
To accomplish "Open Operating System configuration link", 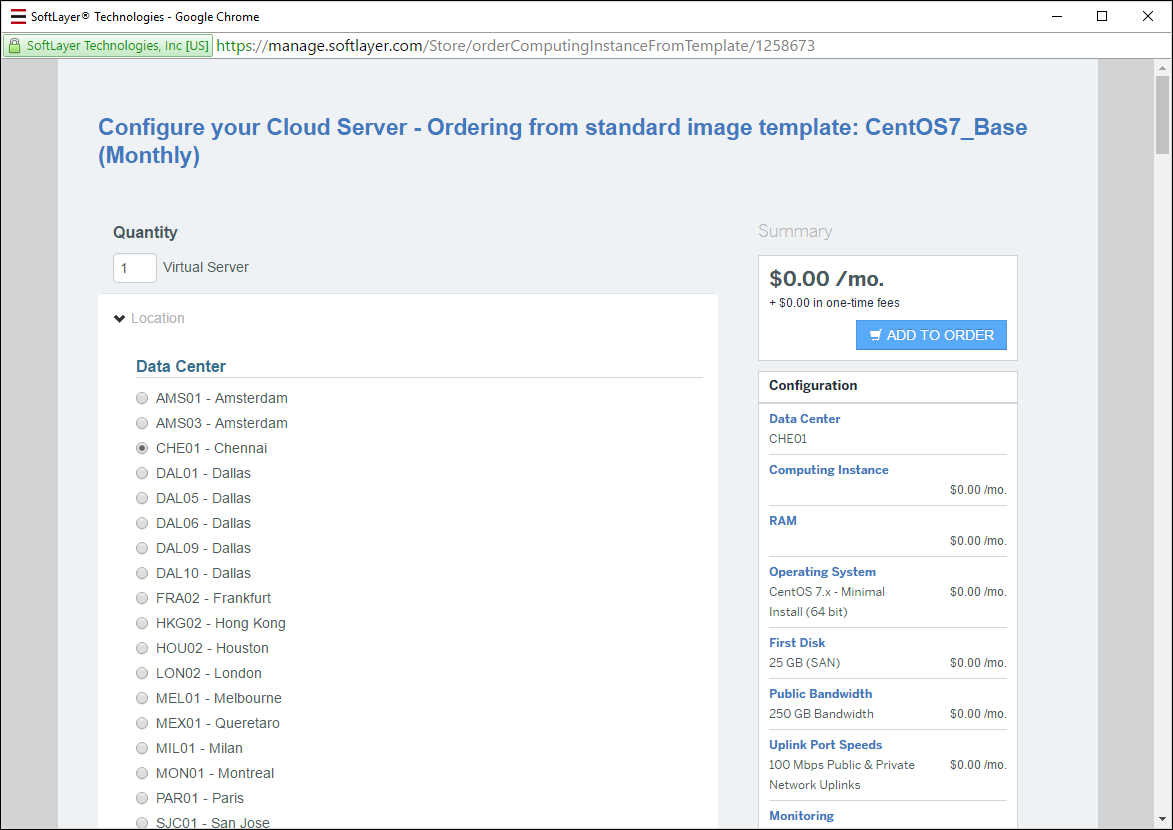I will 822,571.
